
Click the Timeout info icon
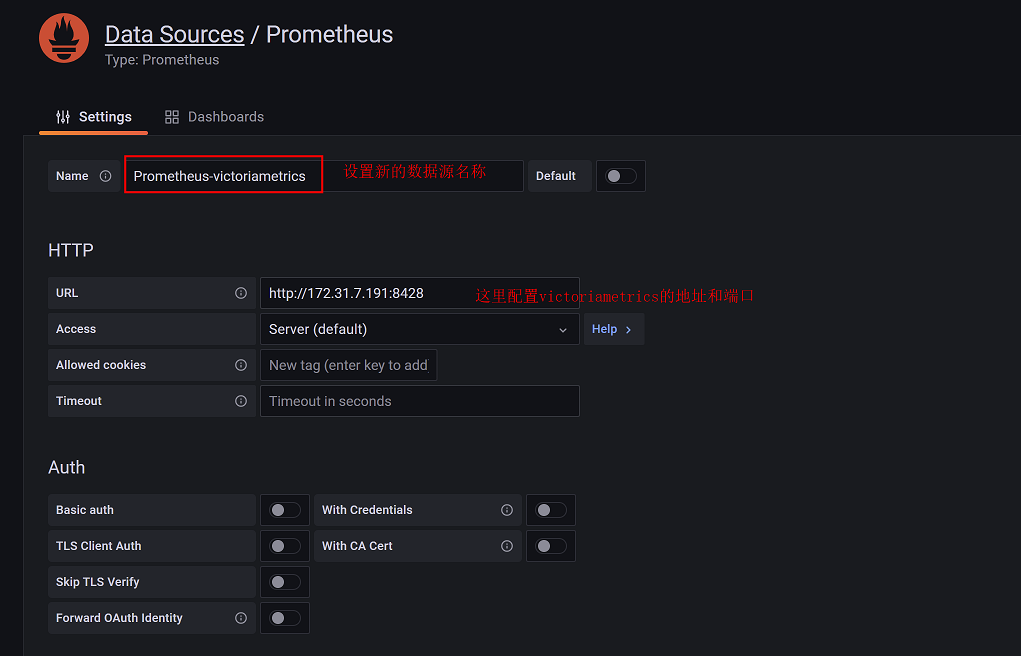coord(241,401)
